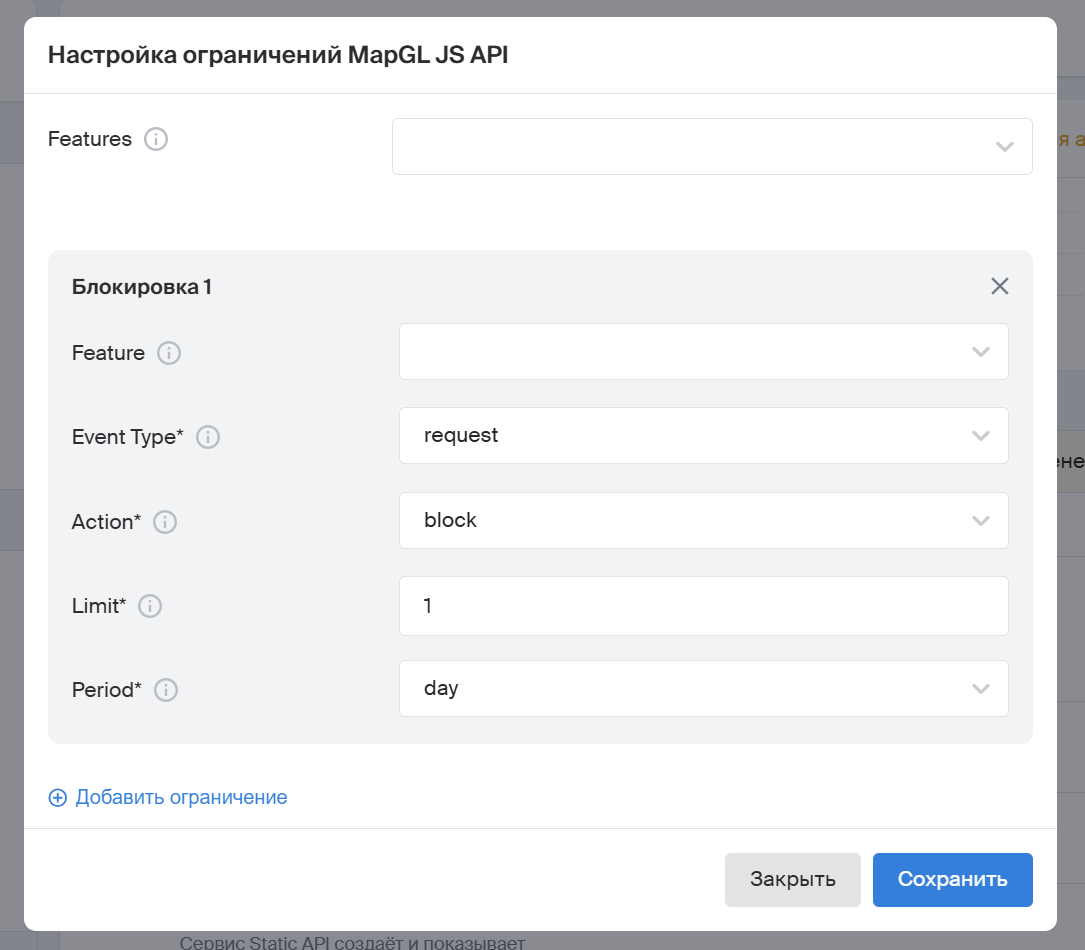
Task: Click the info icon beside Period
Action: point(166,690)
